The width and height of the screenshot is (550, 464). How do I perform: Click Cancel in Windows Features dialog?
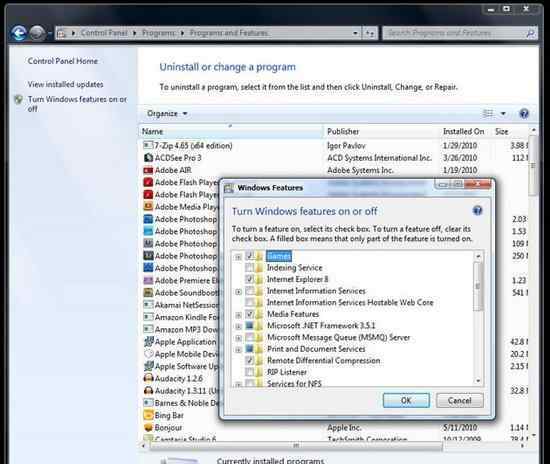460,401
